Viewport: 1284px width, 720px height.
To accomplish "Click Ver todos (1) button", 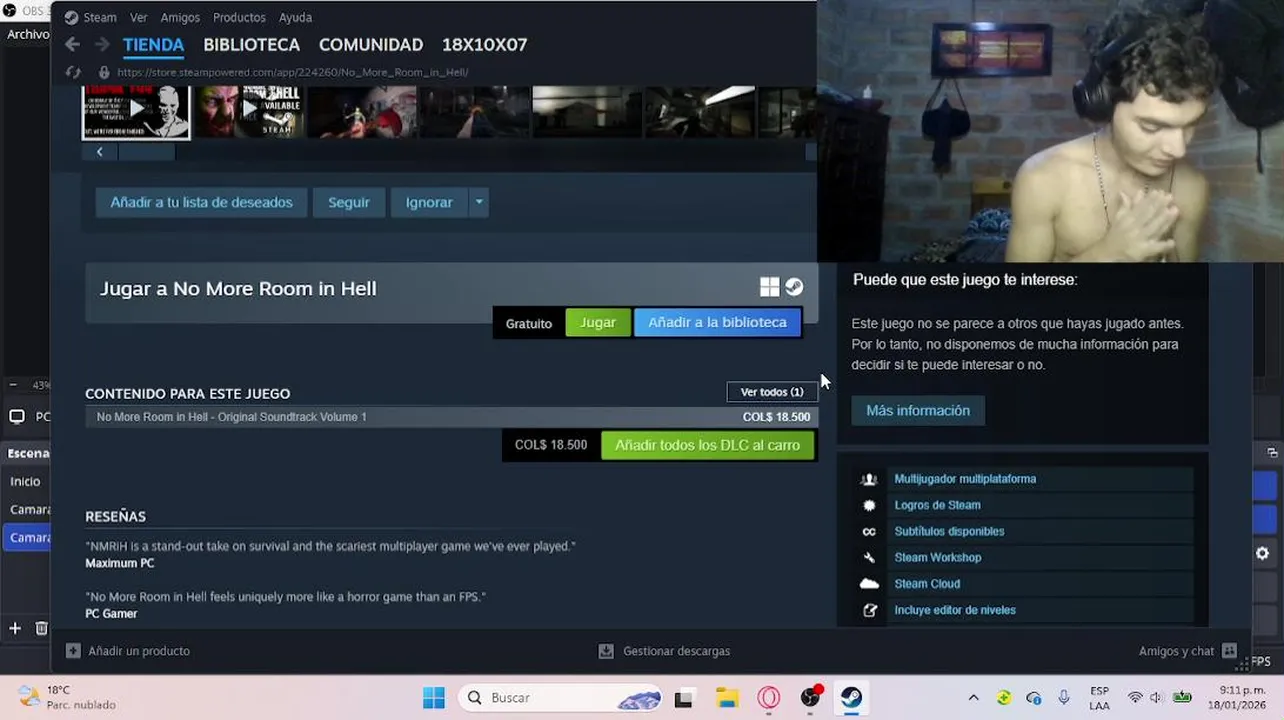I will click(772, 392).
